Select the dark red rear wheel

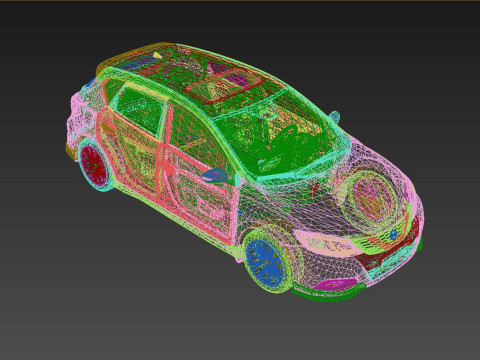(x=93, y=165)
